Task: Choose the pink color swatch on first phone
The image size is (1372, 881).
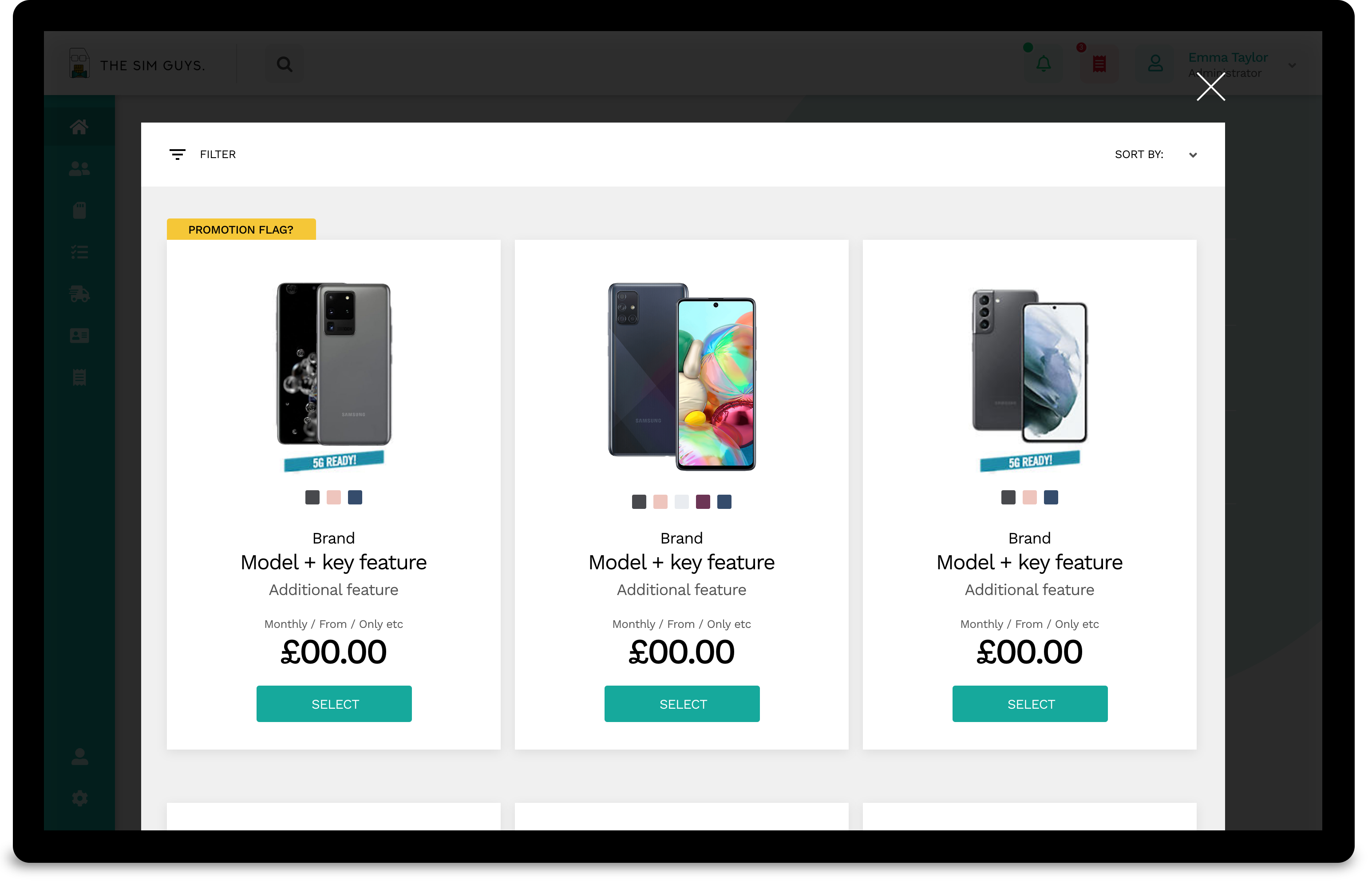Action: click(334, 498)
